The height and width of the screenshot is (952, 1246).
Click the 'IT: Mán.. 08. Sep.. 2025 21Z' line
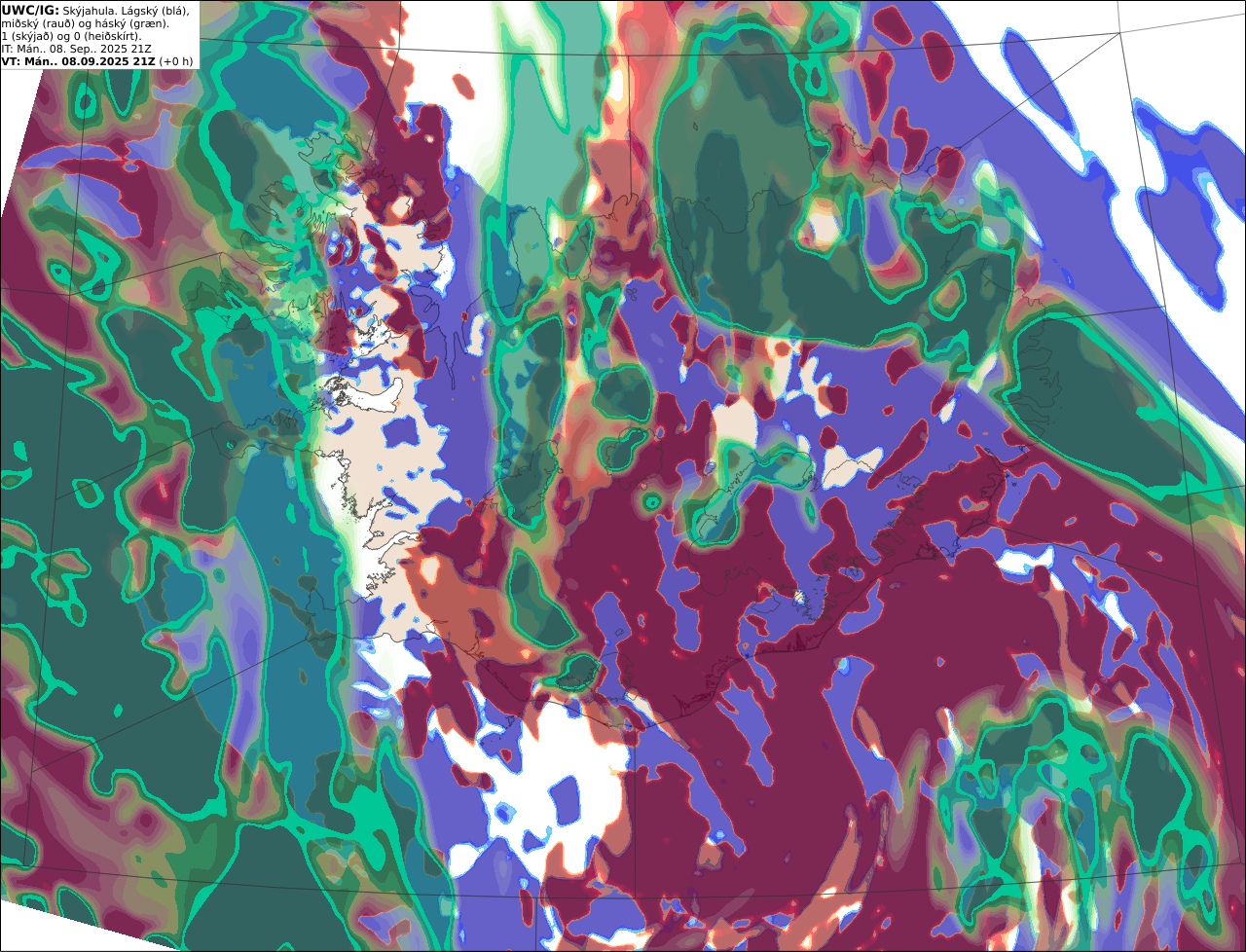click(78, 49)
